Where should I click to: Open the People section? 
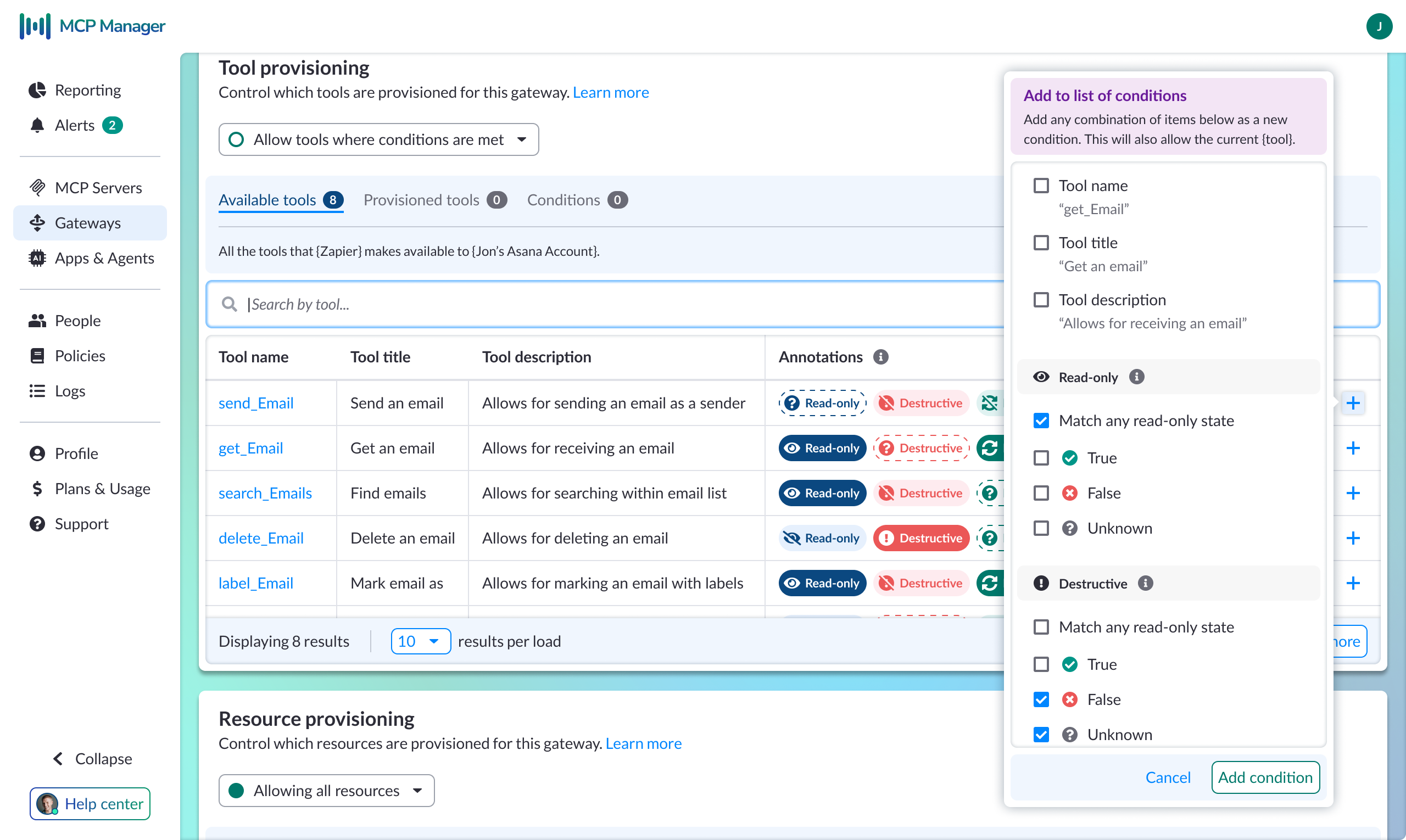pos(78,320)
